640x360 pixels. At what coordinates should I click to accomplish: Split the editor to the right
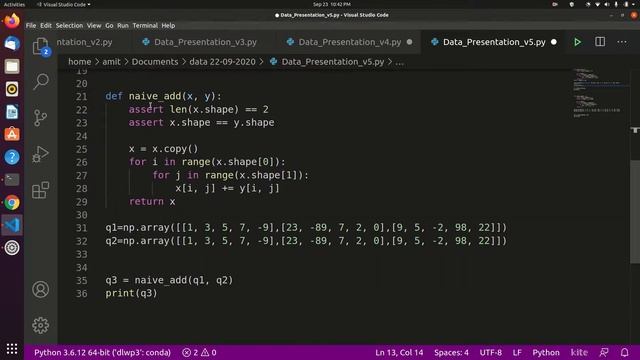pos(600,42)
